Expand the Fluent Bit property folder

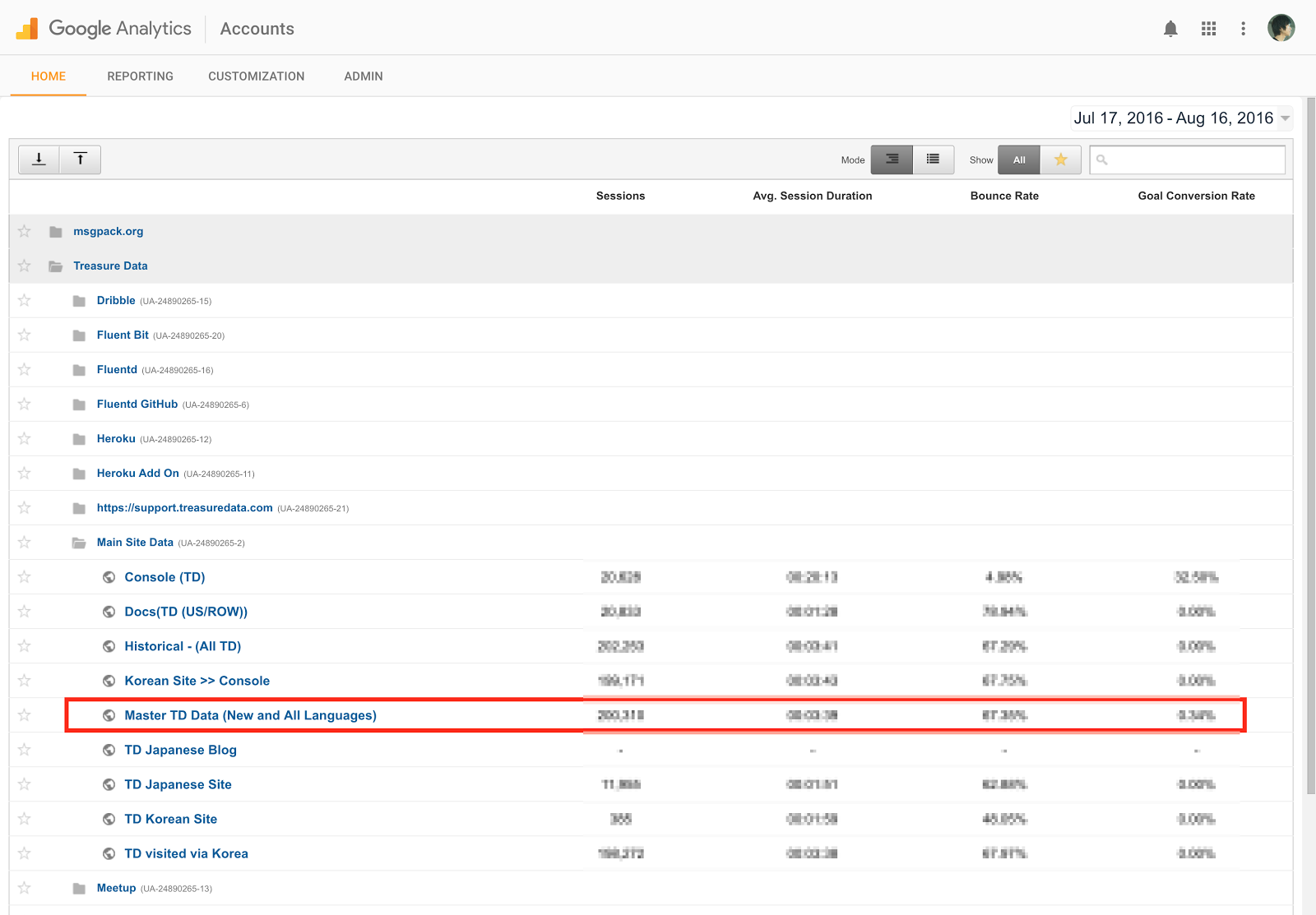click(79, 335)
